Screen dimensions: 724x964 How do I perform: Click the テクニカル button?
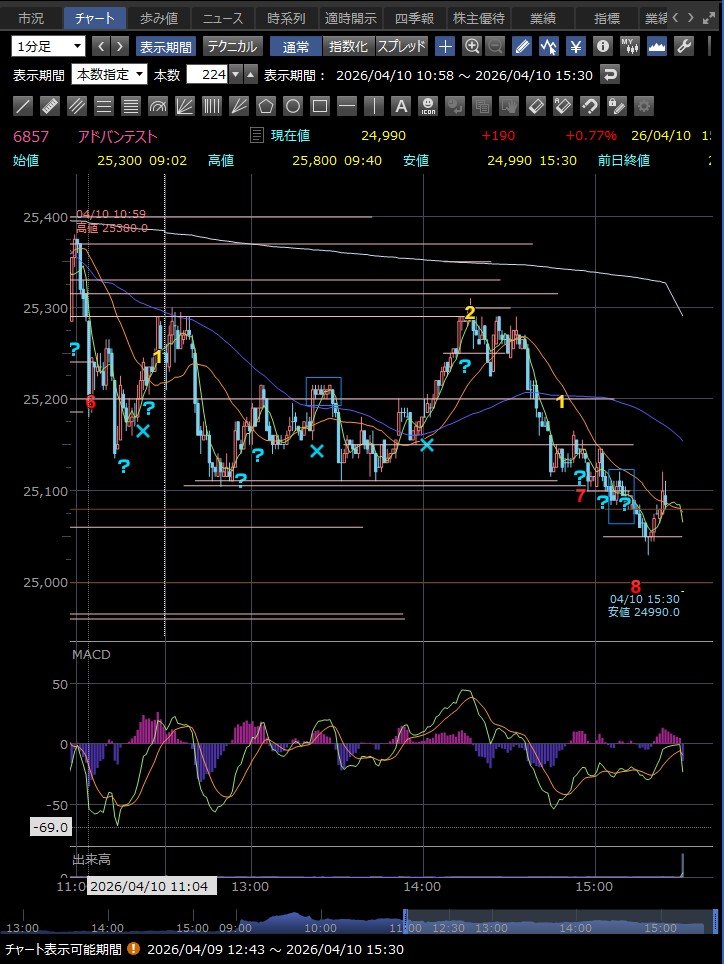(232, 46)
